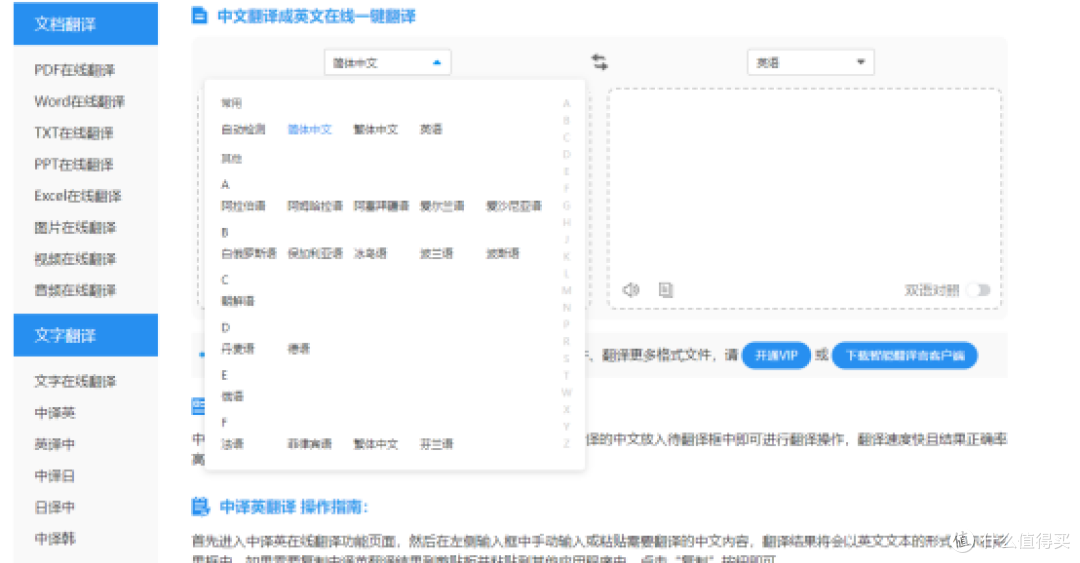The image size is (1080, 563).
Task: Click the speaker read-aloud icon
Action: [x=631, y=290]
